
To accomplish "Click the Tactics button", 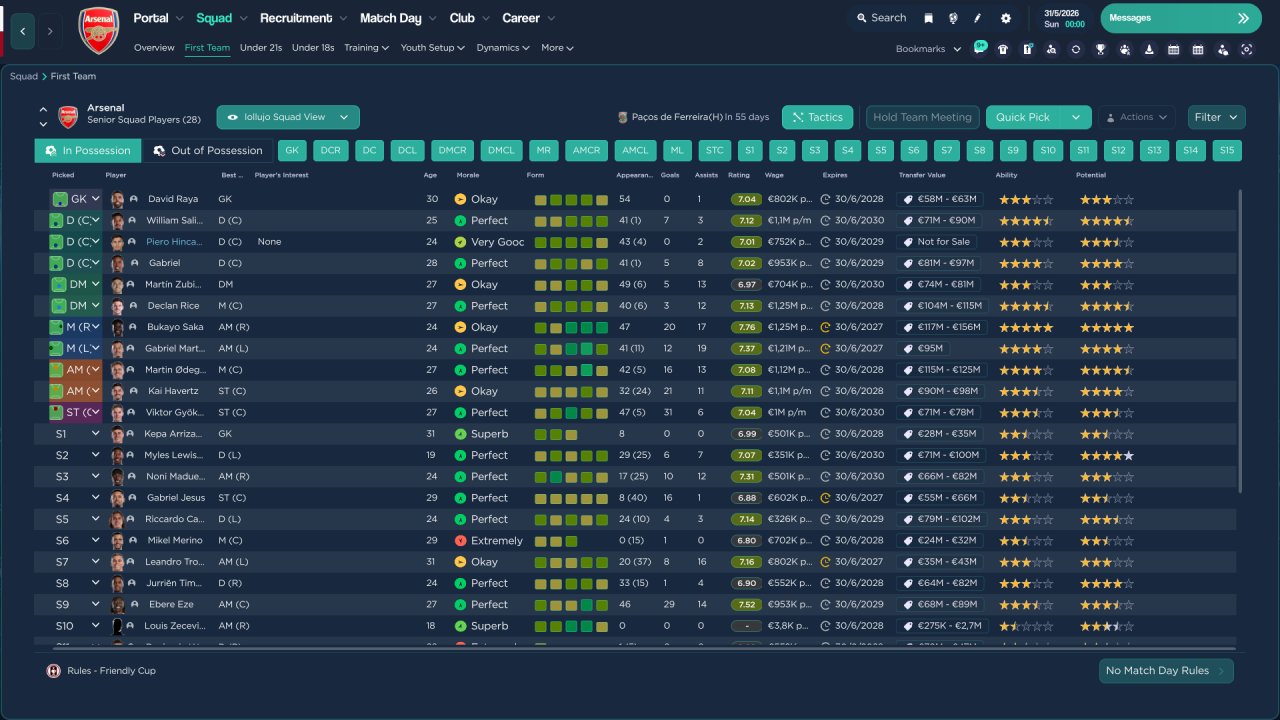I will [817, 117].
